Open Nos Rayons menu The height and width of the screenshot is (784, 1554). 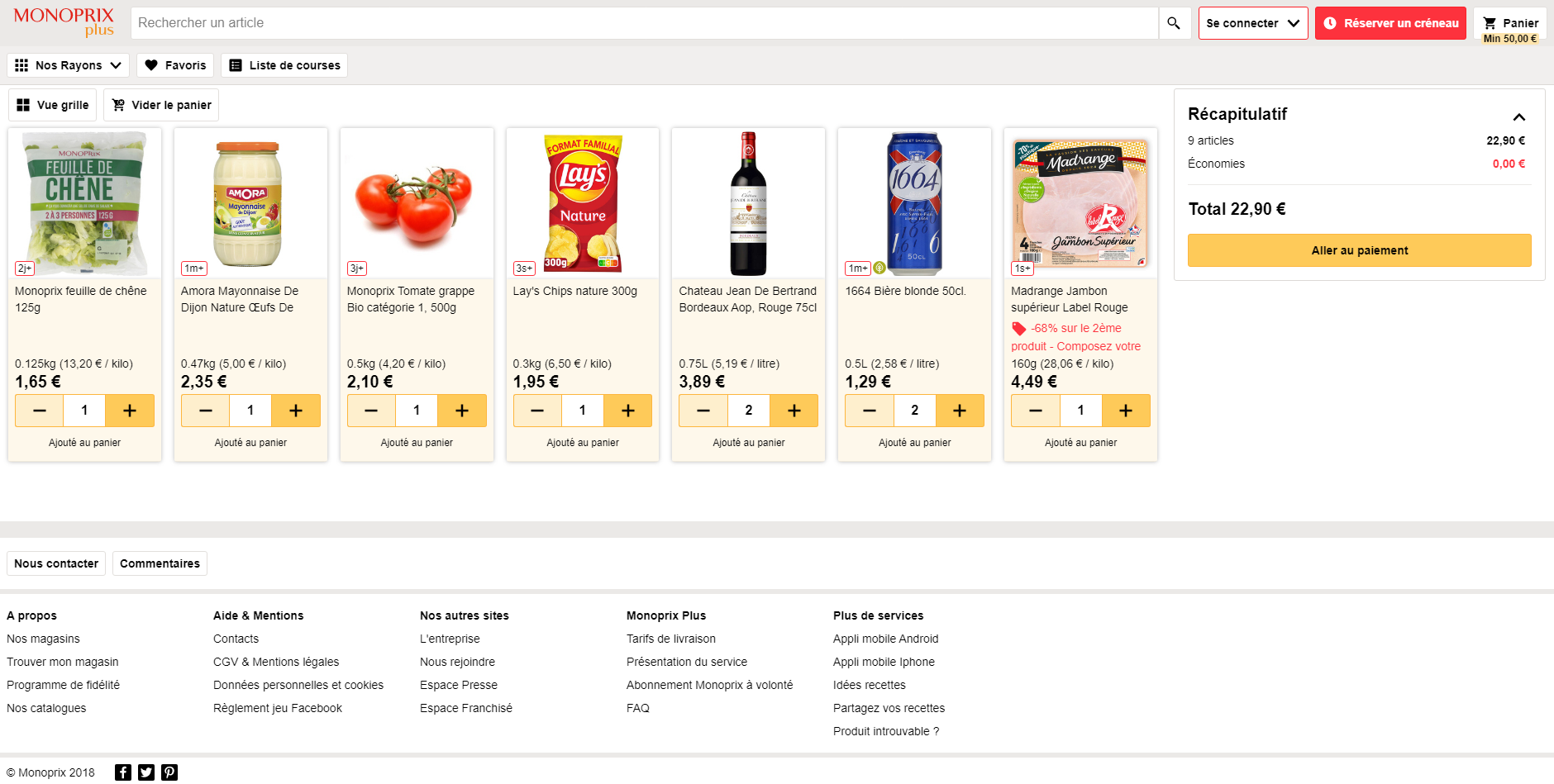[x=69, y=65]
